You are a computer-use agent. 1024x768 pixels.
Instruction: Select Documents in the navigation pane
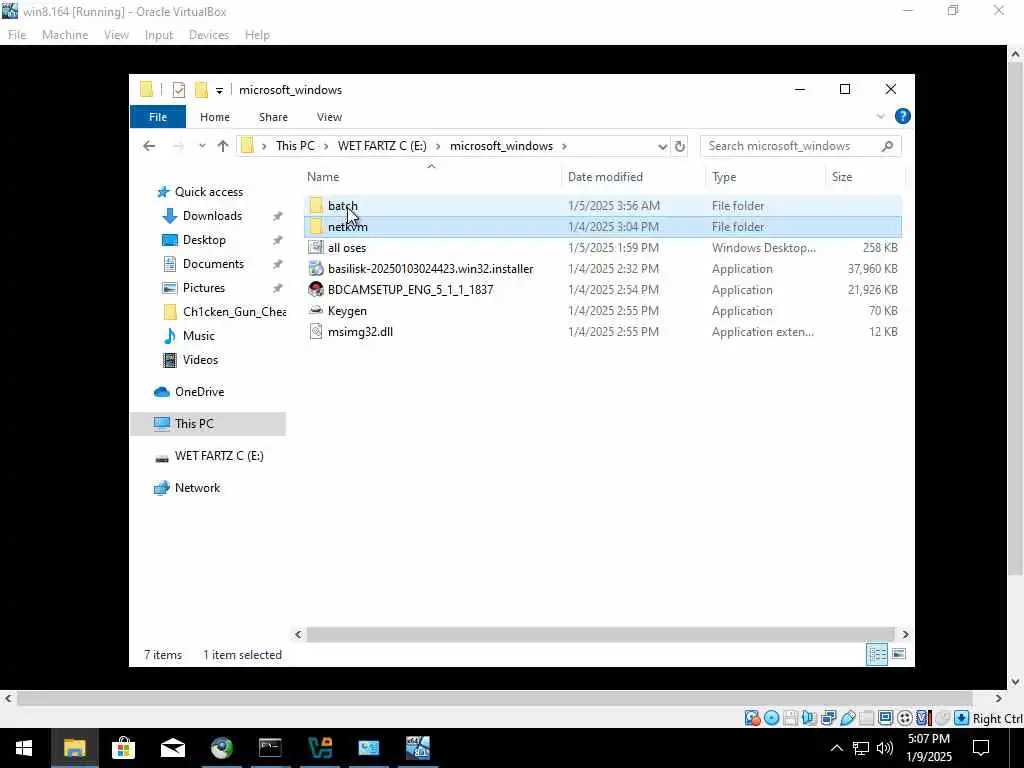pos(213,264)
